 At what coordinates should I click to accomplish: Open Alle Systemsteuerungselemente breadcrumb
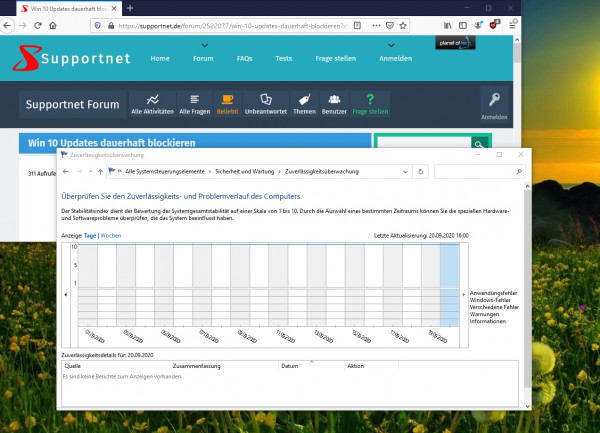click(x=165, y=171)
